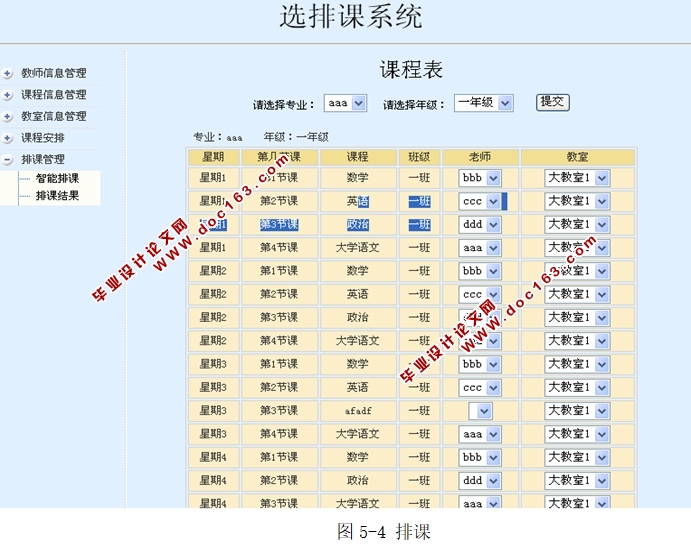Open 课程信息管理 menu item
691x544 pixels.
coord(54,95)
